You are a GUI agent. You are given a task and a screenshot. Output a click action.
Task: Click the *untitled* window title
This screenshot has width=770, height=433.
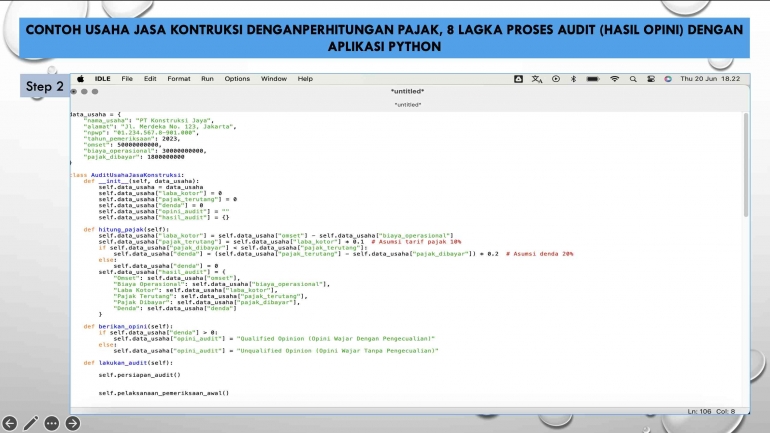408,91
